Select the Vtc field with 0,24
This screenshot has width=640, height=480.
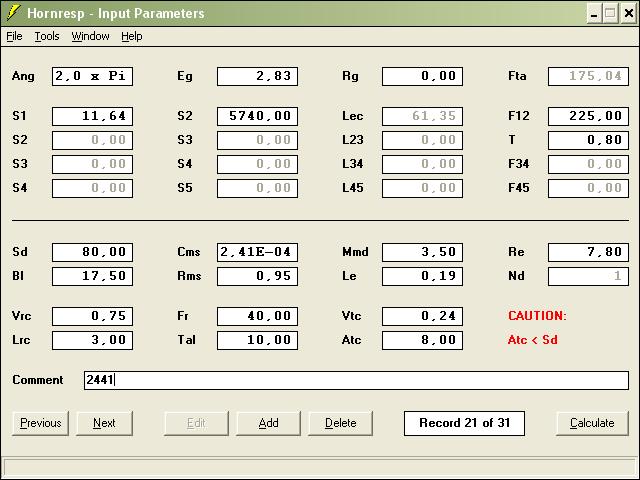click(x=422, y=316)
